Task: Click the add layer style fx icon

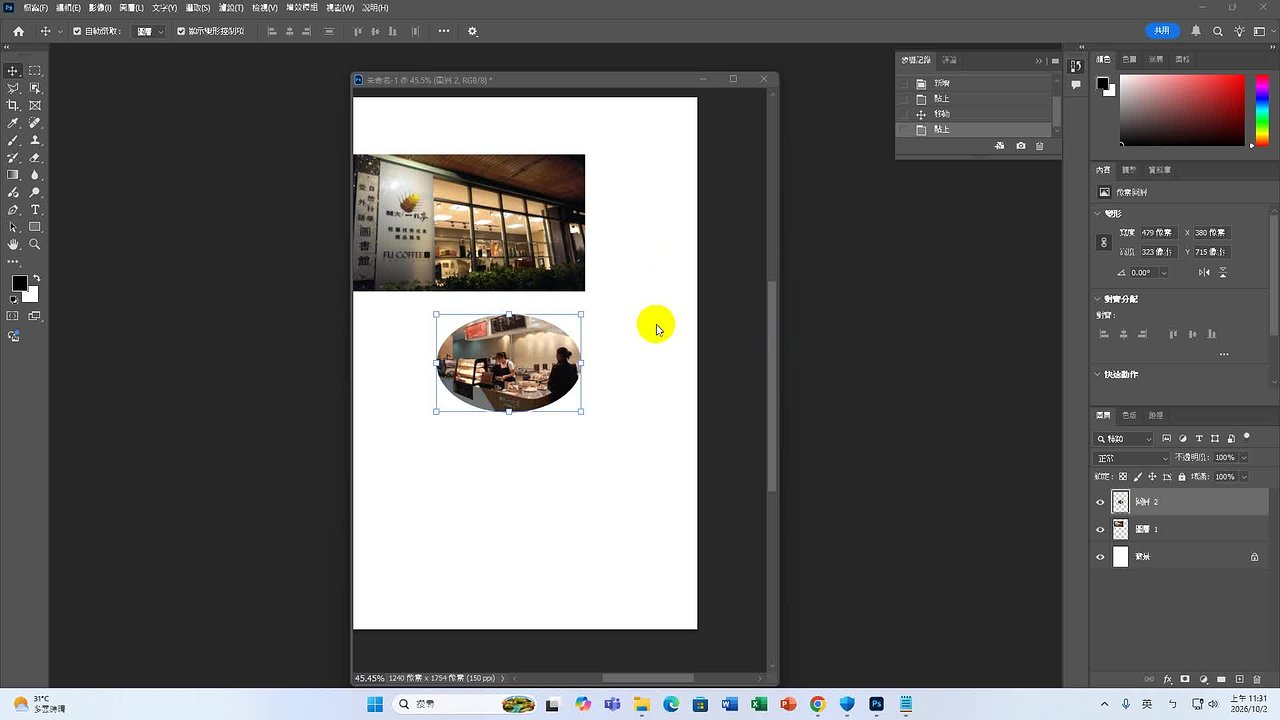Action: pos(1167,679)
